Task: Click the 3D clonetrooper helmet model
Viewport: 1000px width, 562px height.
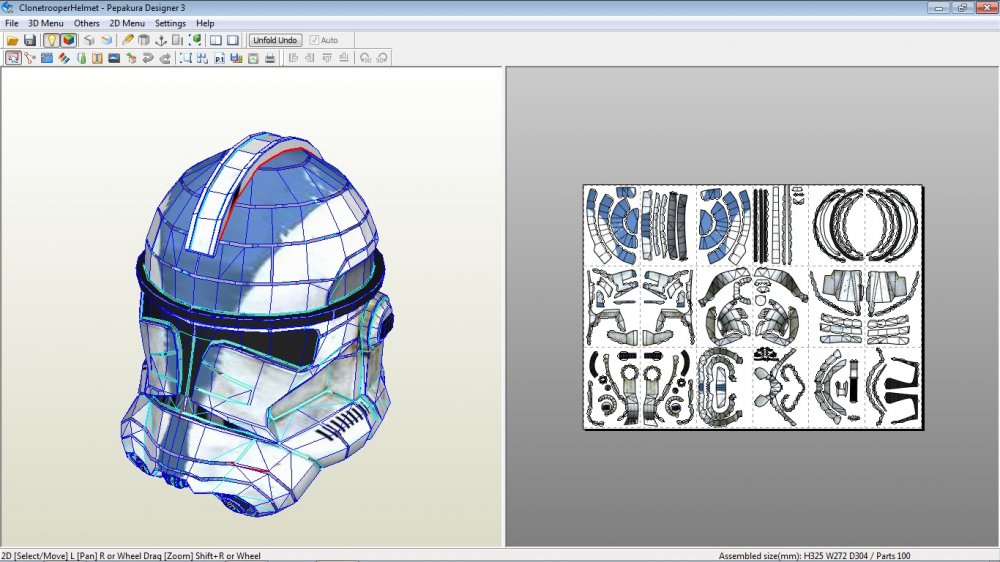Action: pyautogui.click(x=258, y=324)
